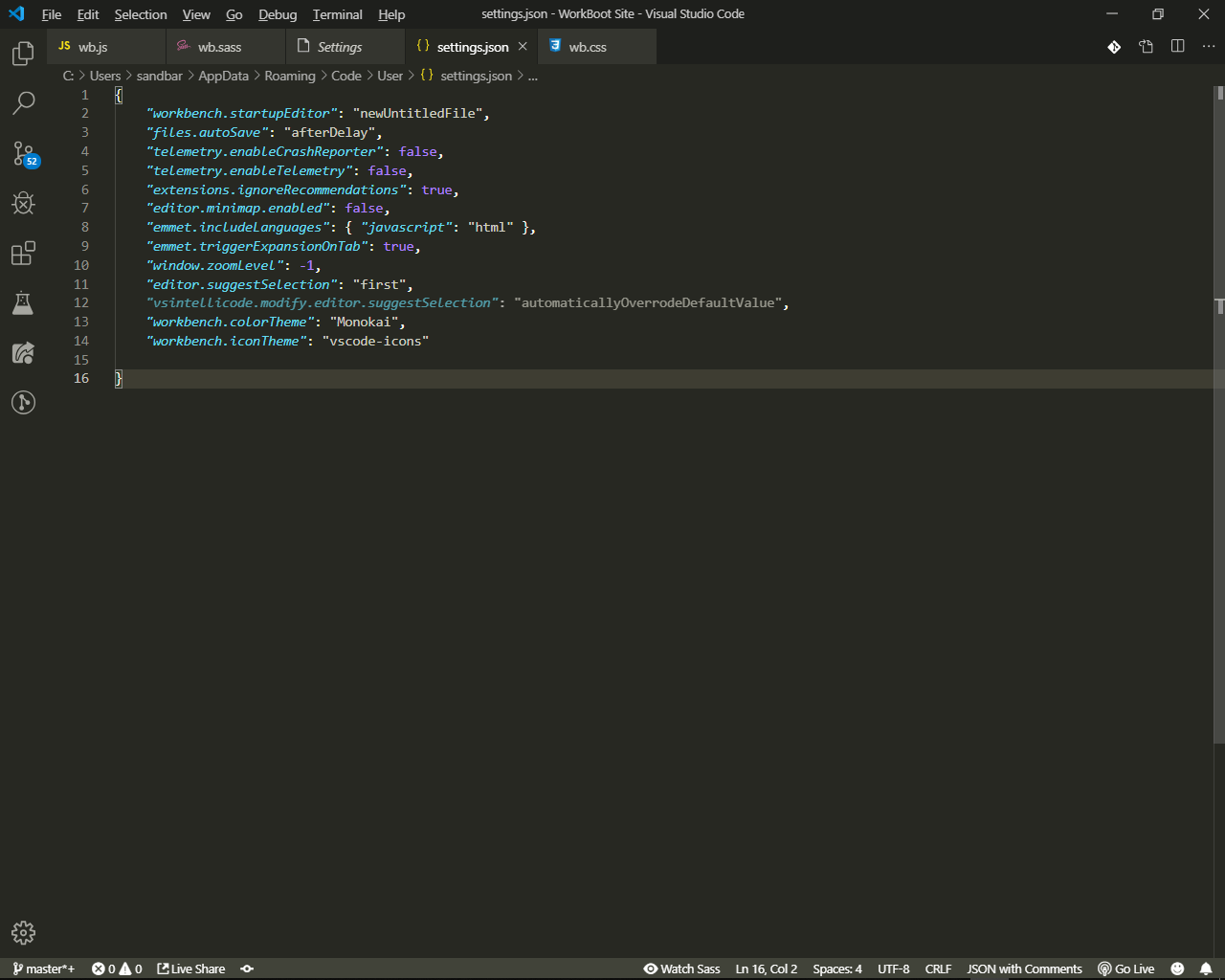Split the editor using the top-right icon

1177,46
